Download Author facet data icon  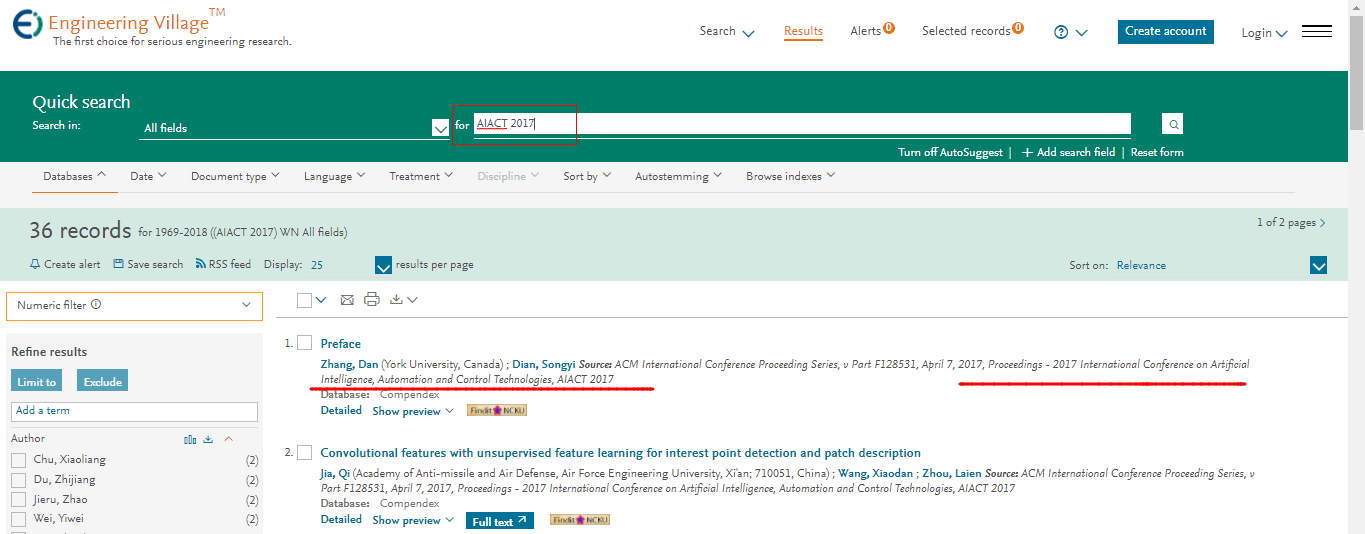point(209,439)
